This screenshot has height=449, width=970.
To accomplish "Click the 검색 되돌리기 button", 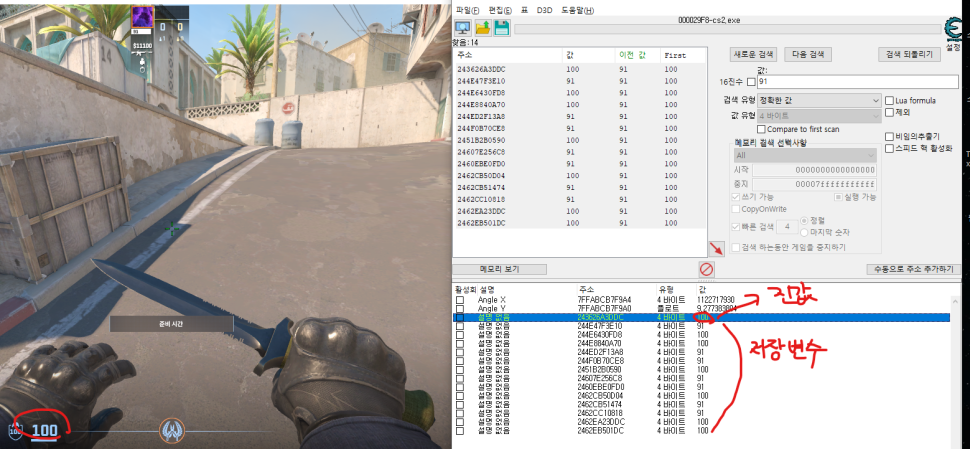I will point(909,54).
